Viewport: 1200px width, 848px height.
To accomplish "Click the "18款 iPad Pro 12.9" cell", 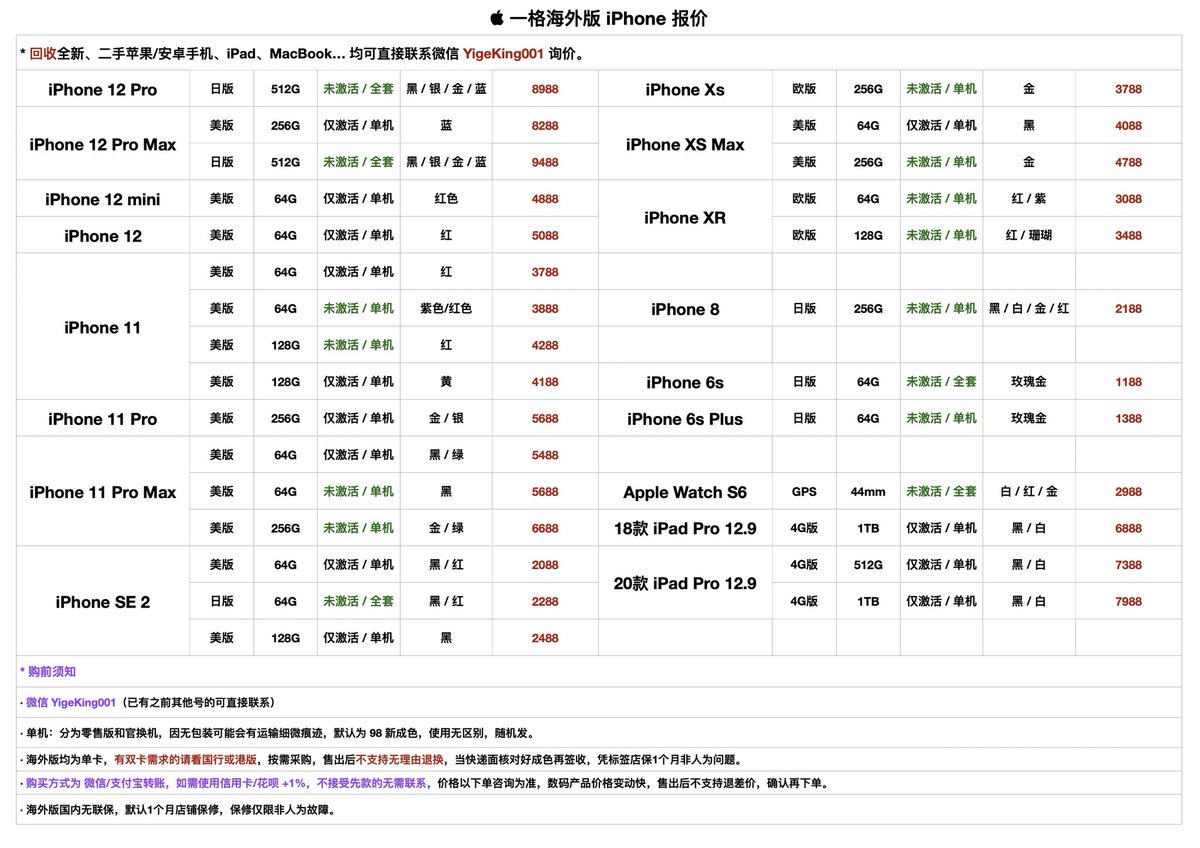I will pos(685,528).
